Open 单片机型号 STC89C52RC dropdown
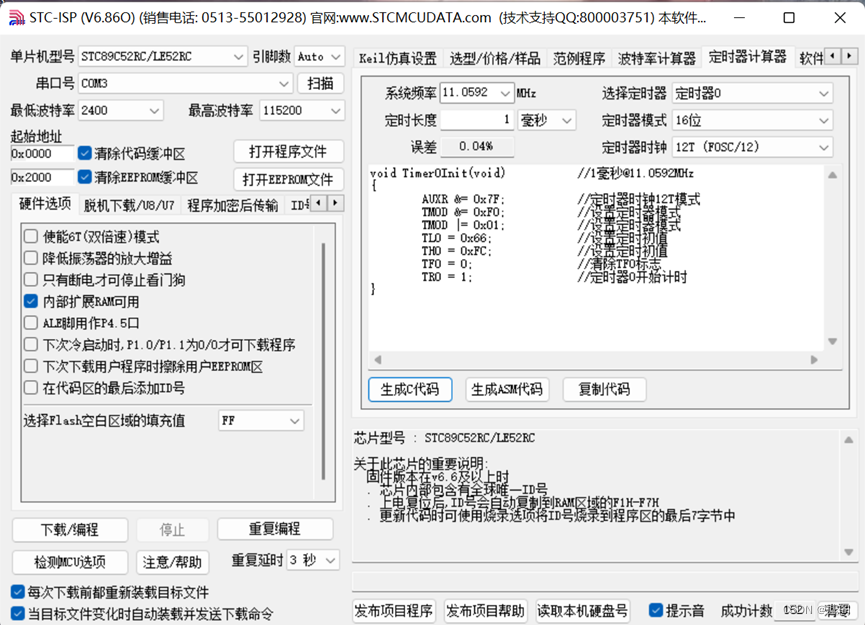Viewport: 865px width, 625px height. tap(162, 56)
